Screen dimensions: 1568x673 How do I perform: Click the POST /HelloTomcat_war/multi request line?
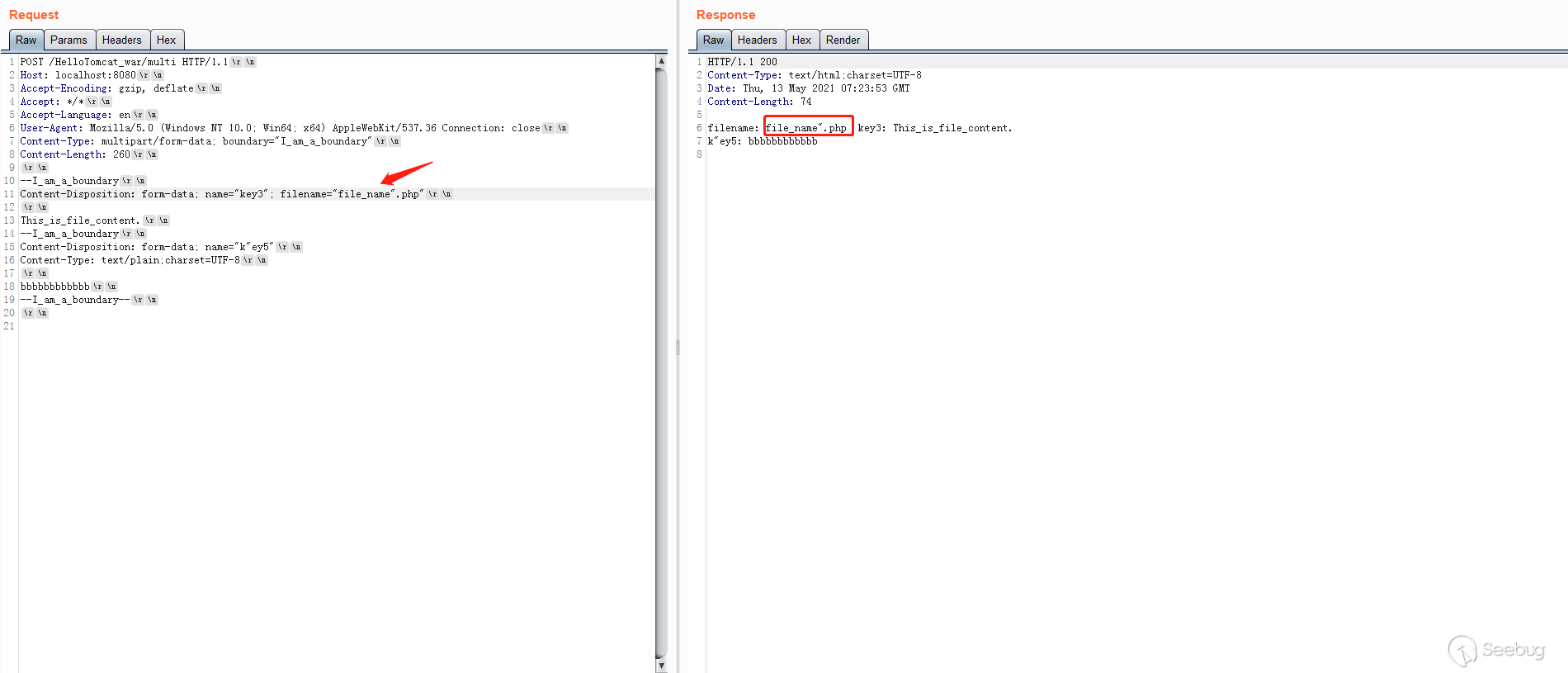click(138, 62)
